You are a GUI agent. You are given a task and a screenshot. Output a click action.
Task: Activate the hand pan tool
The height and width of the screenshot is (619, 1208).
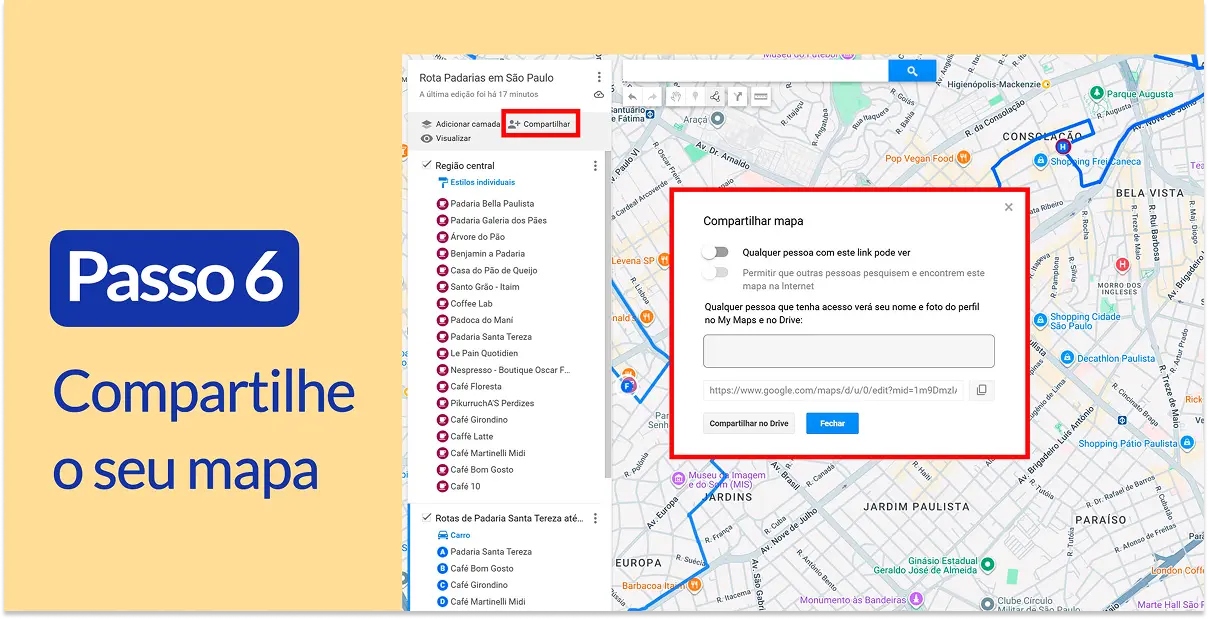(x=675, y=96)
